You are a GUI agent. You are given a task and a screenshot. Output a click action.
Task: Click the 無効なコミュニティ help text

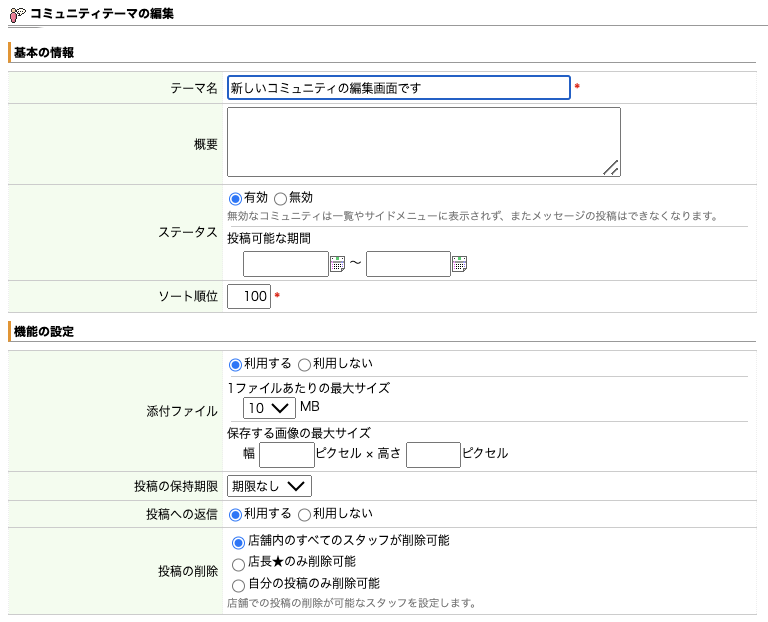pyautogui.click(x=473, y=216)
